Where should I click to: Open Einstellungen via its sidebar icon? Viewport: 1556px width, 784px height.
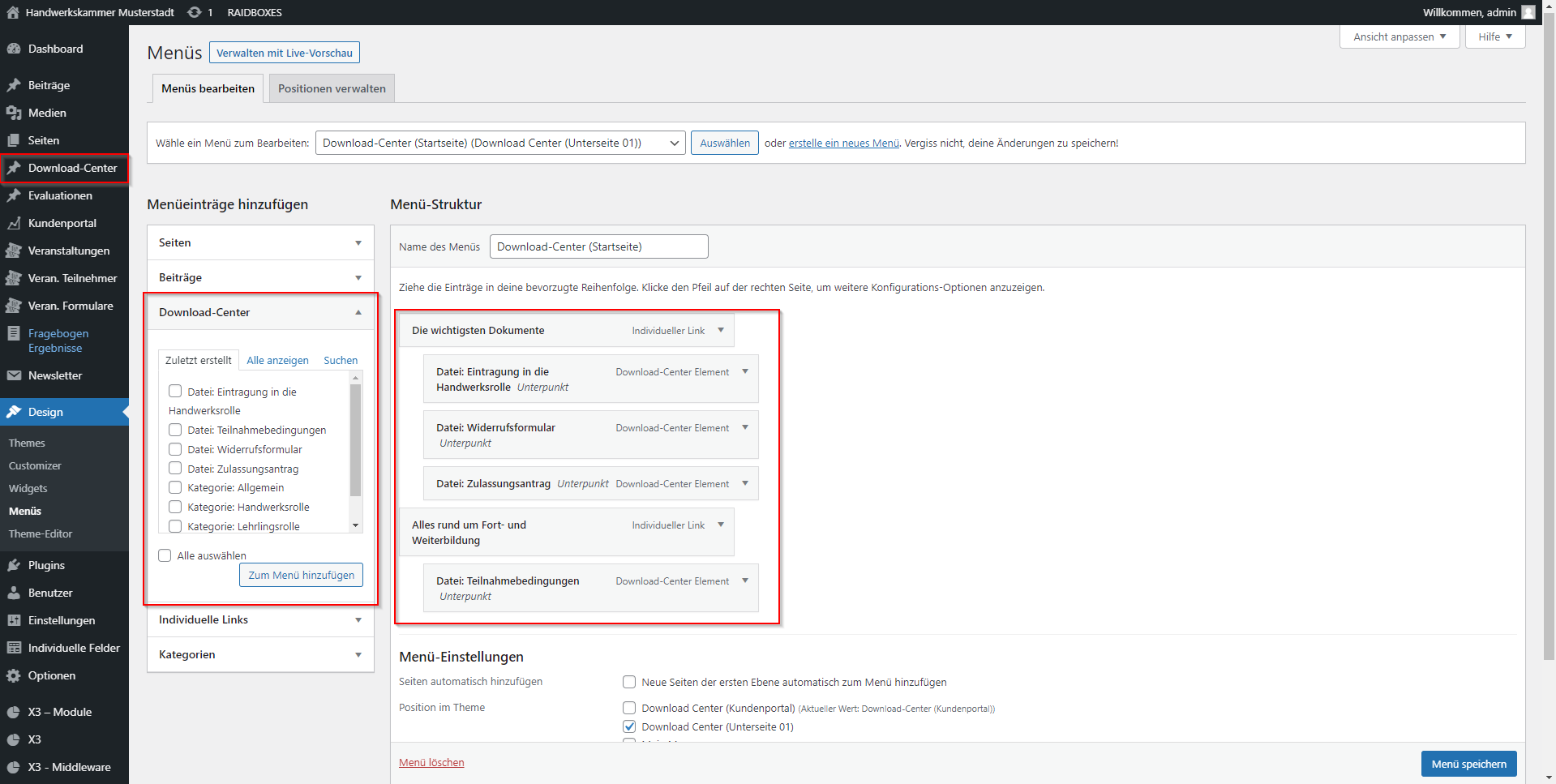(14, 620)
